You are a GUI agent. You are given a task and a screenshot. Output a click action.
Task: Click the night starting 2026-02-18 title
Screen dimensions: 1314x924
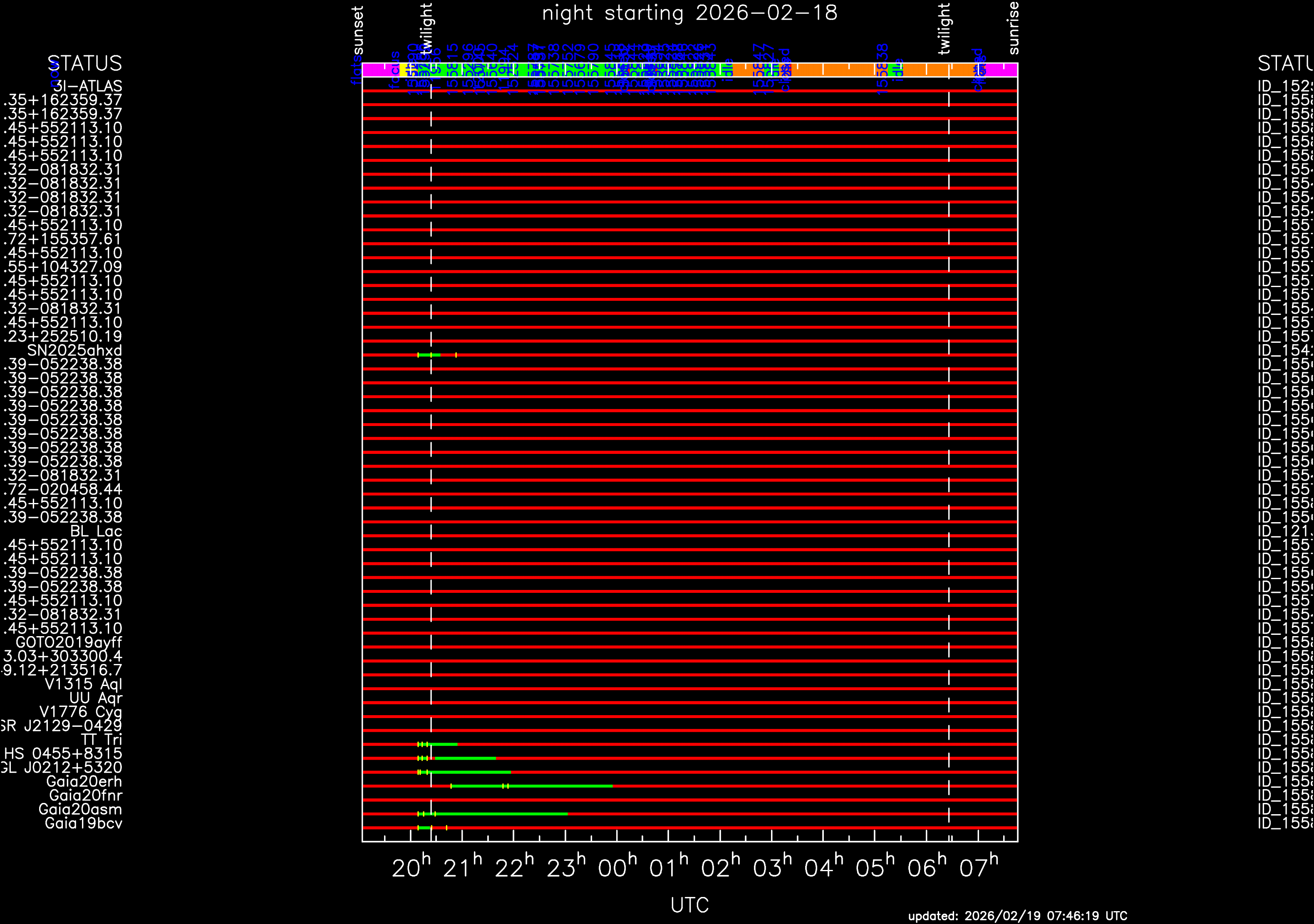pyautogui.click(x=689, y=12)
